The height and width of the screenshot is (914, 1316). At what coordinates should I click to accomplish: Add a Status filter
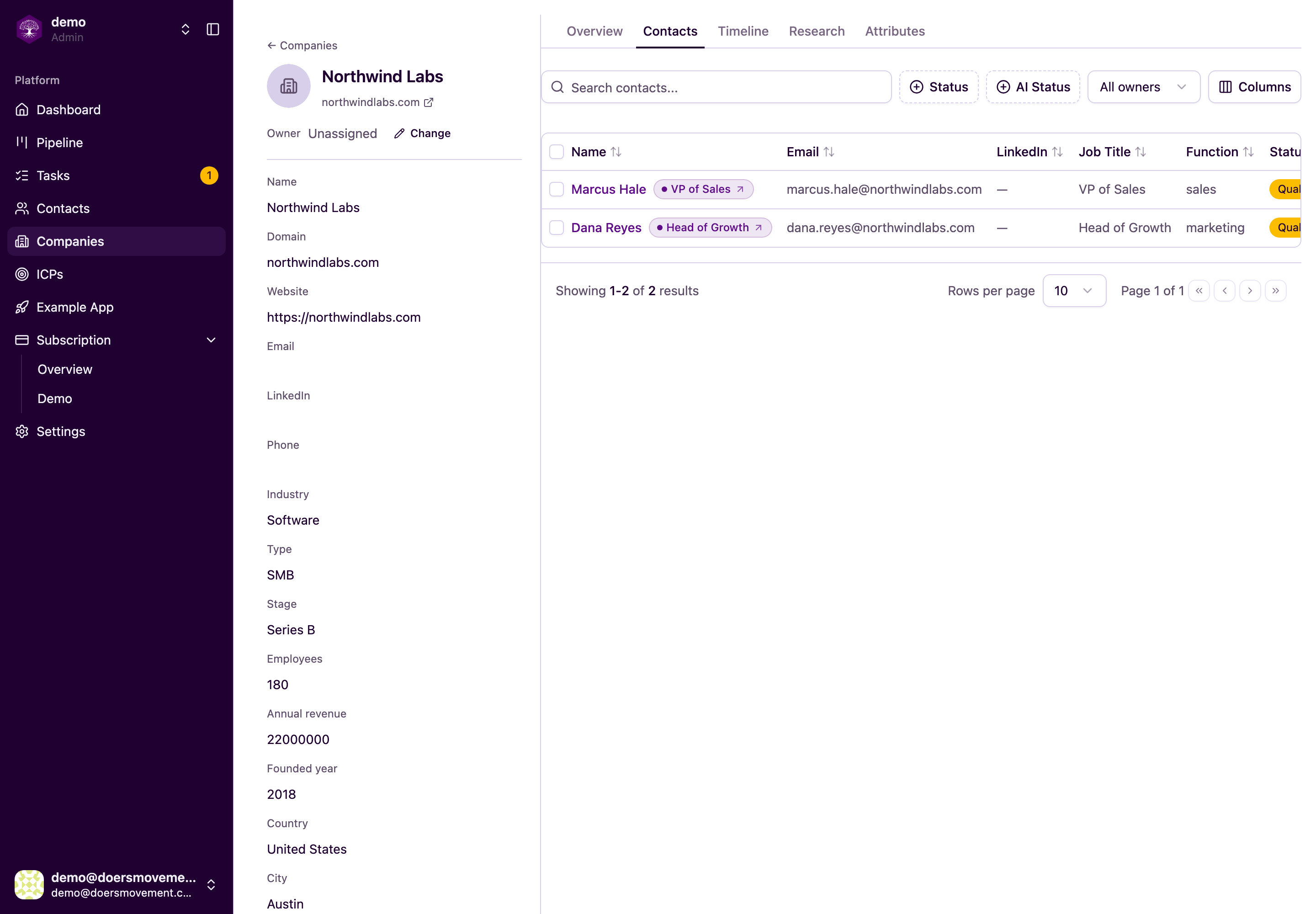point(939,87)
